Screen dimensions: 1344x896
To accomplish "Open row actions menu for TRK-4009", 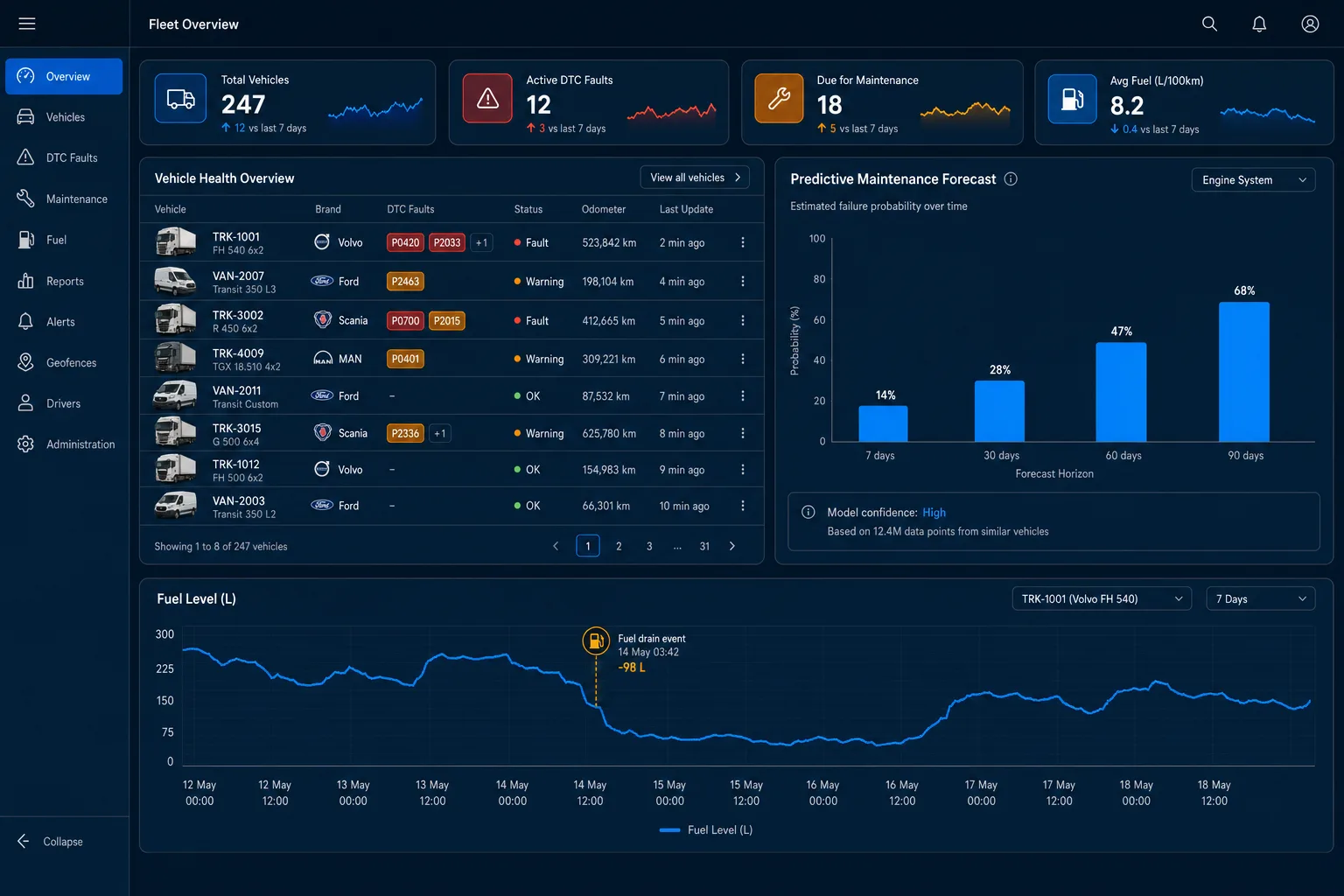I will (743, 359).
